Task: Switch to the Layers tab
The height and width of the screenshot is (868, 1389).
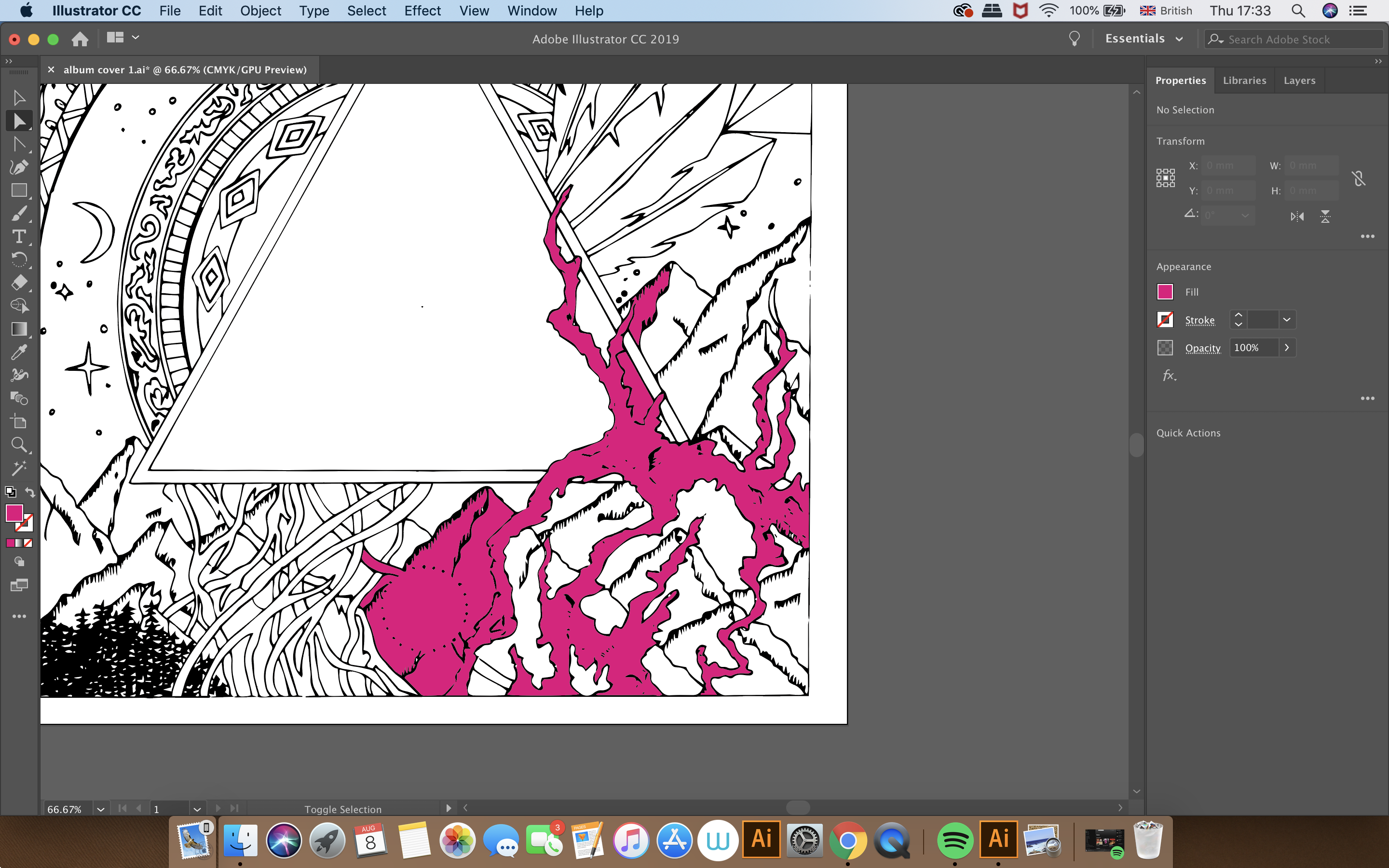Action: tap(1299, 81)
